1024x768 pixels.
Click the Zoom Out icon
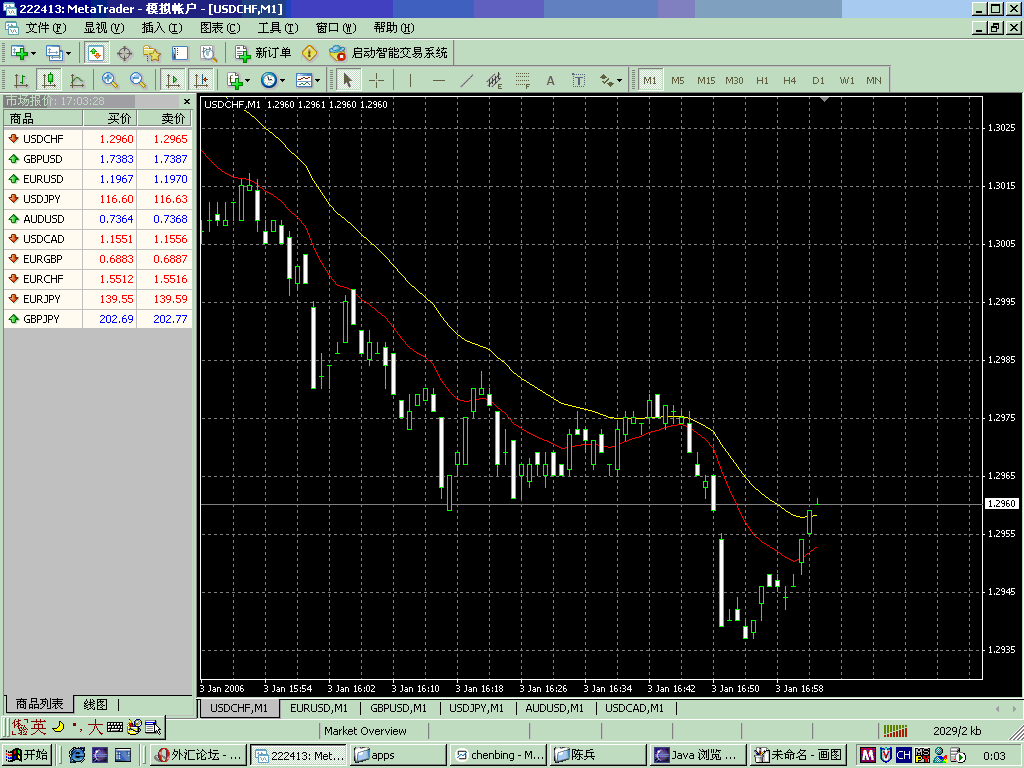pyautogui.click(x=136, y=79)
